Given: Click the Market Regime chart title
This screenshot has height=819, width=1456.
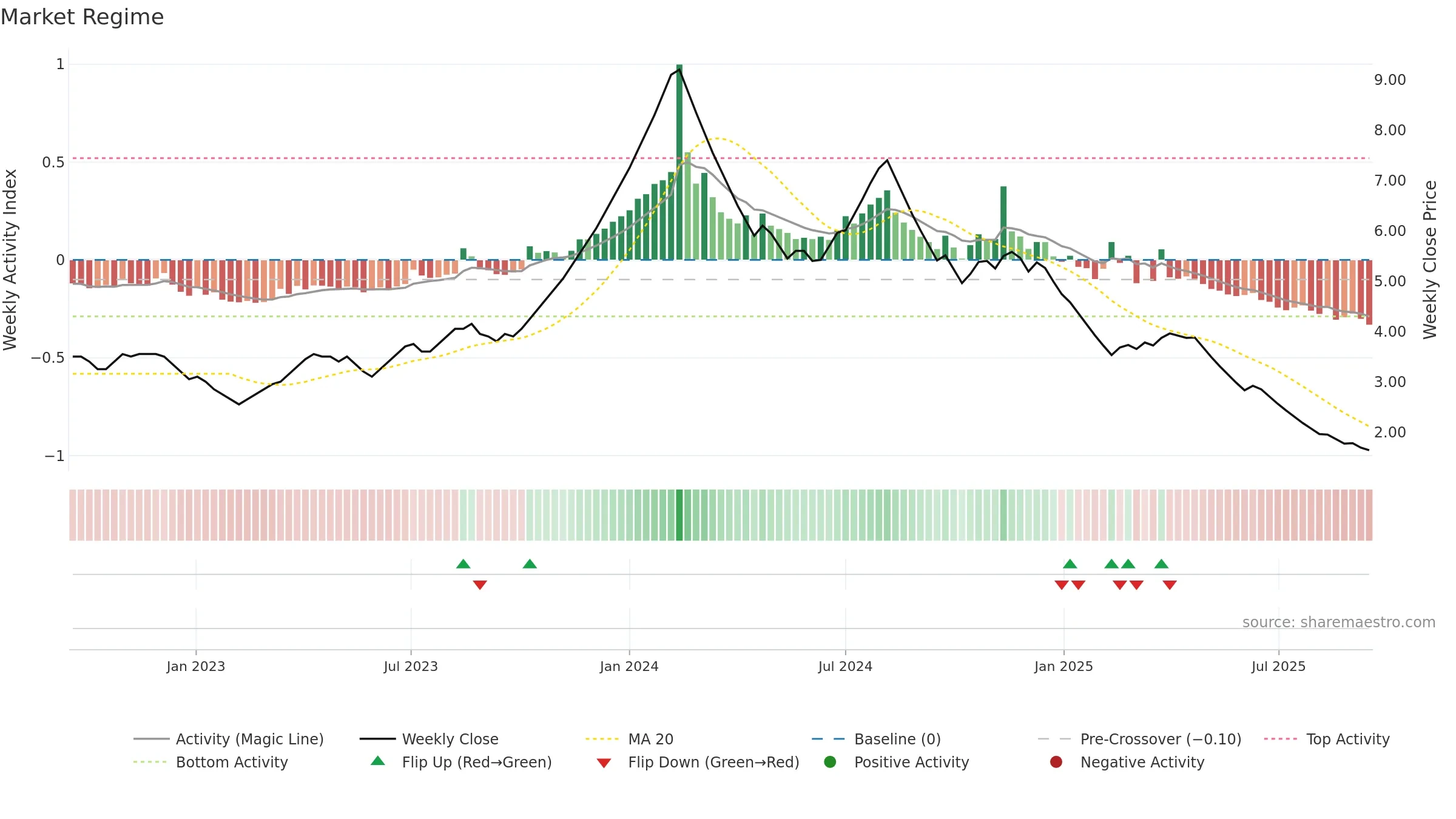Looking at the screenshot, I should (x=82, y=17).
